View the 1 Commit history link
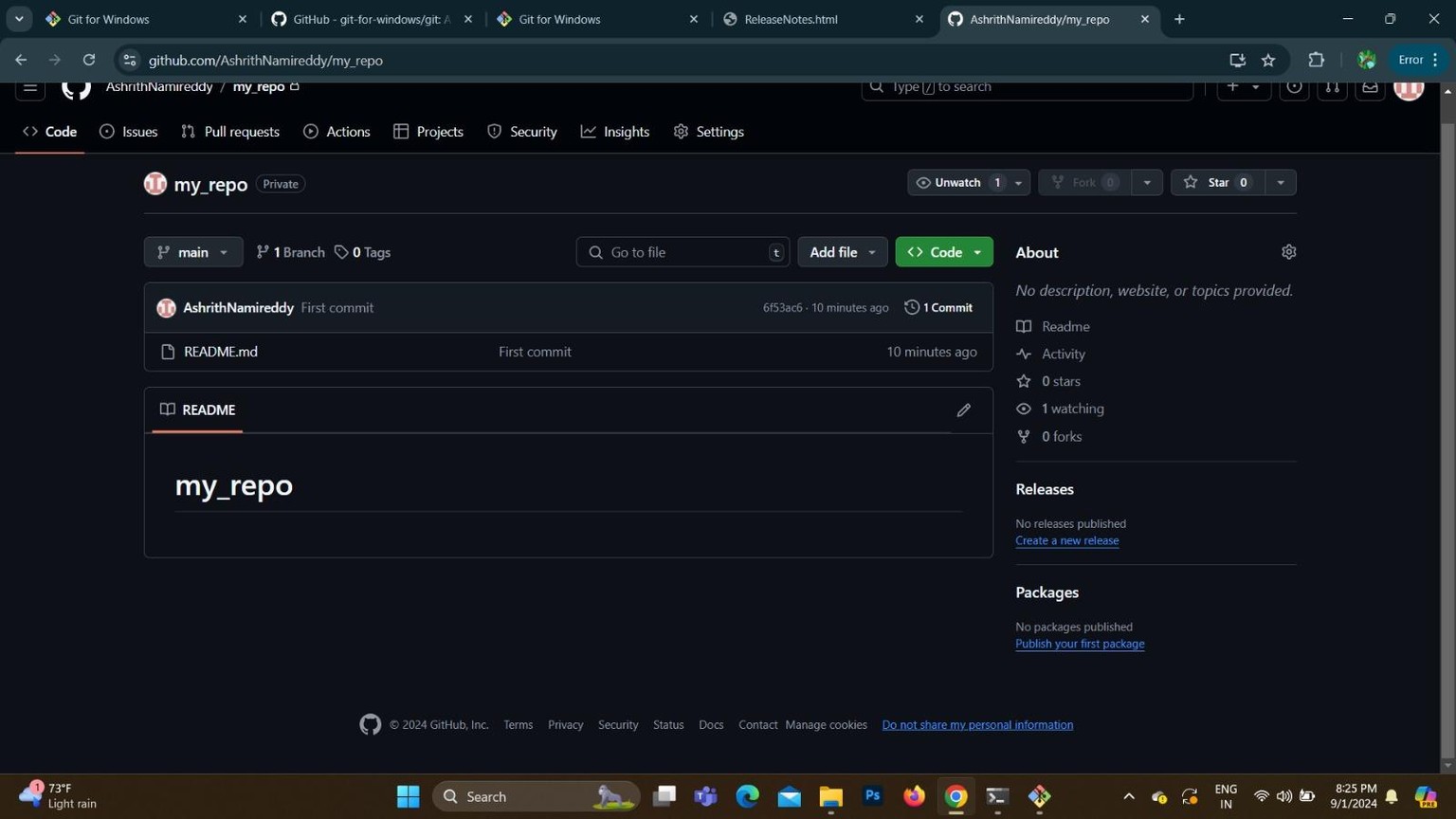 938,308
